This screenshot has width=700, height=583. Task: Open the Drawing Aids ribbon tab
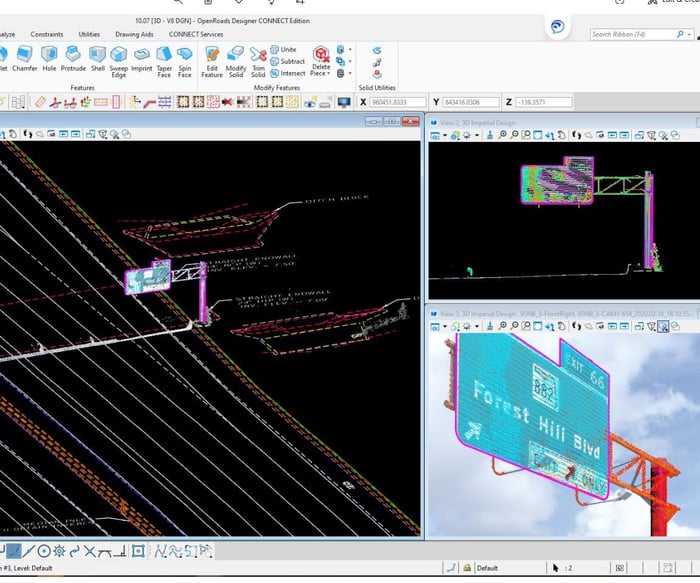134,34
